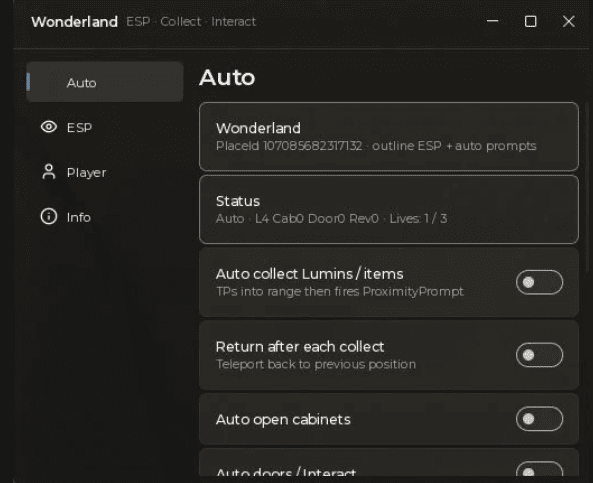Screen dimensions: 593x483
Task: Click the large 'Auto' page heading
Action: click(227, 78)
